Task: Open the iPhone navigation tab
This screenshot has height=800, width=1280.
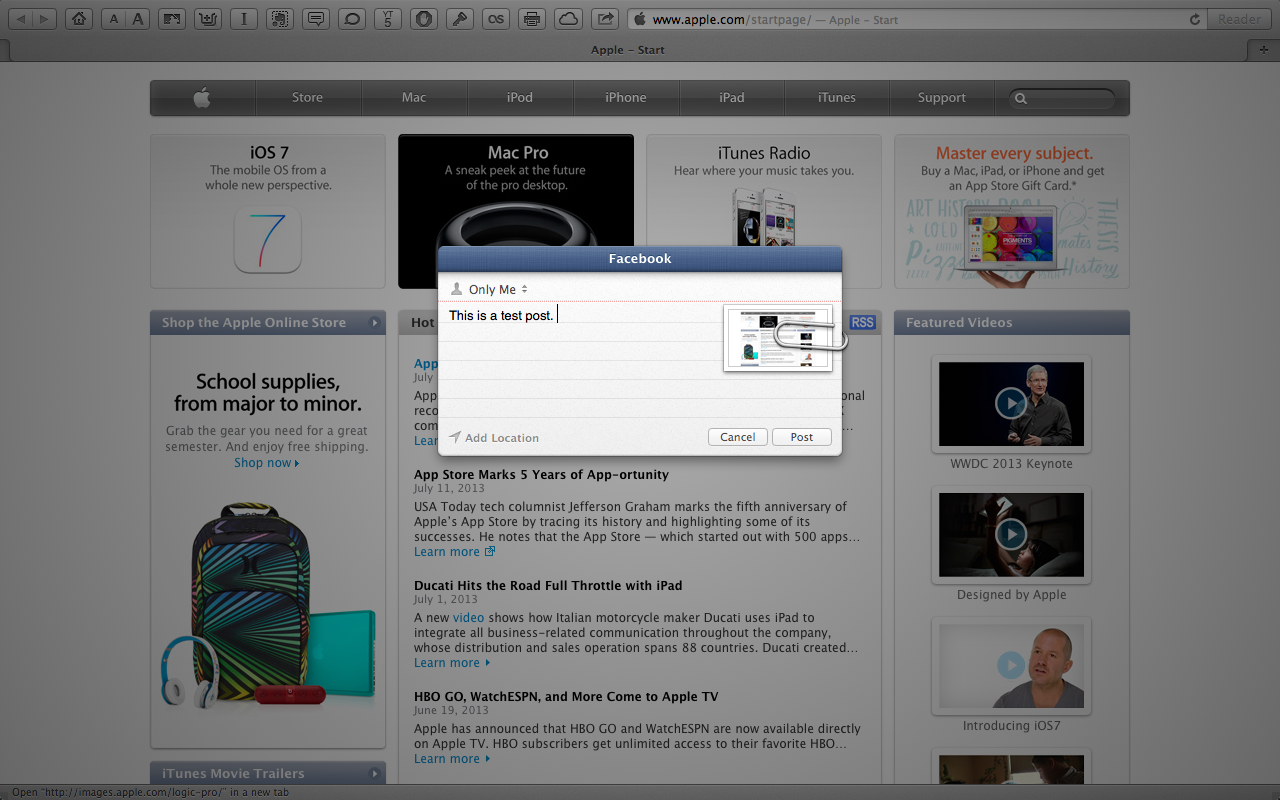Action: [x=626, y=98]
